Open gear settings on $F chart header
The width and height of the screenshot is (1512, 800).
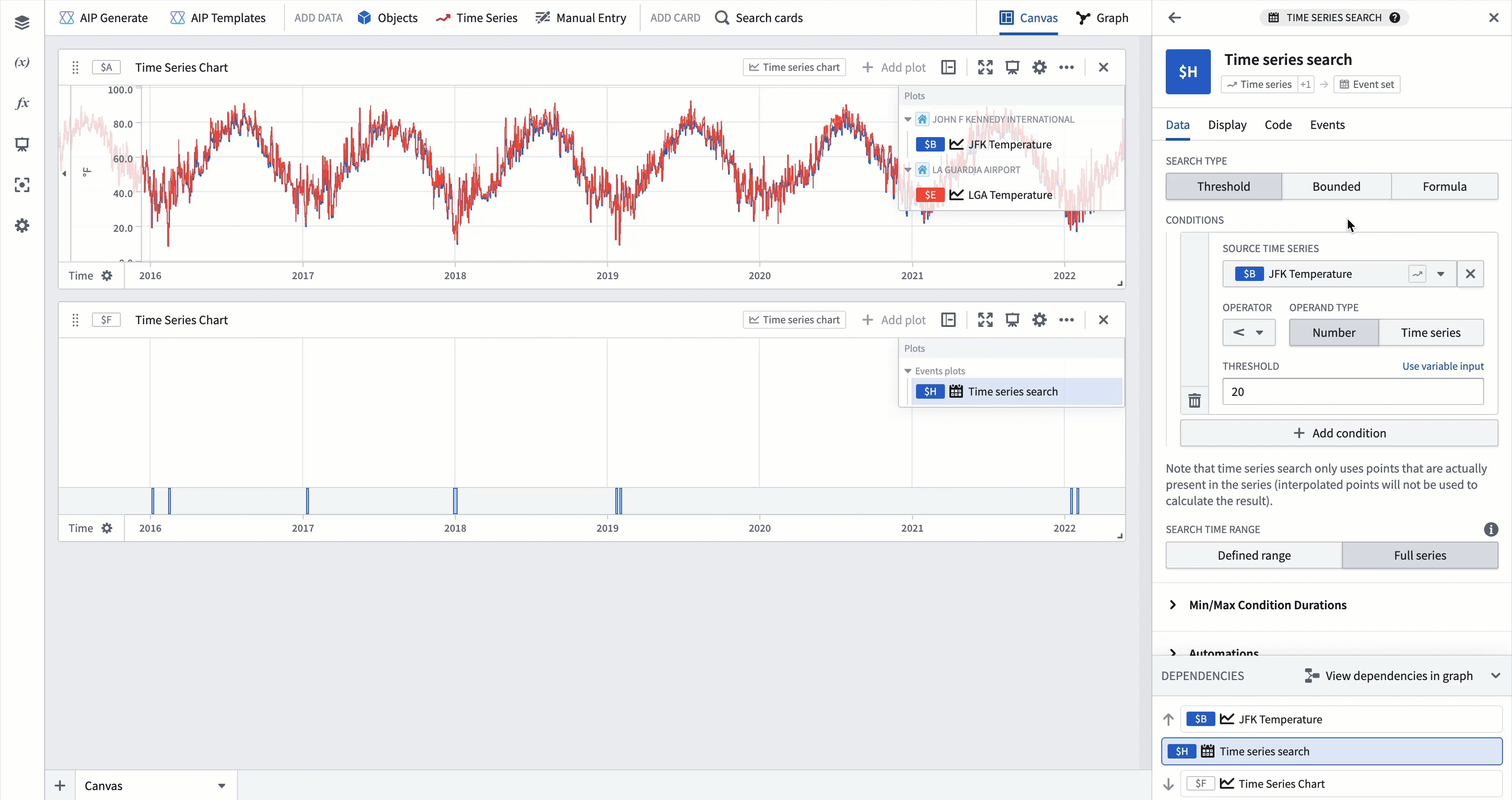(1039, 320)
